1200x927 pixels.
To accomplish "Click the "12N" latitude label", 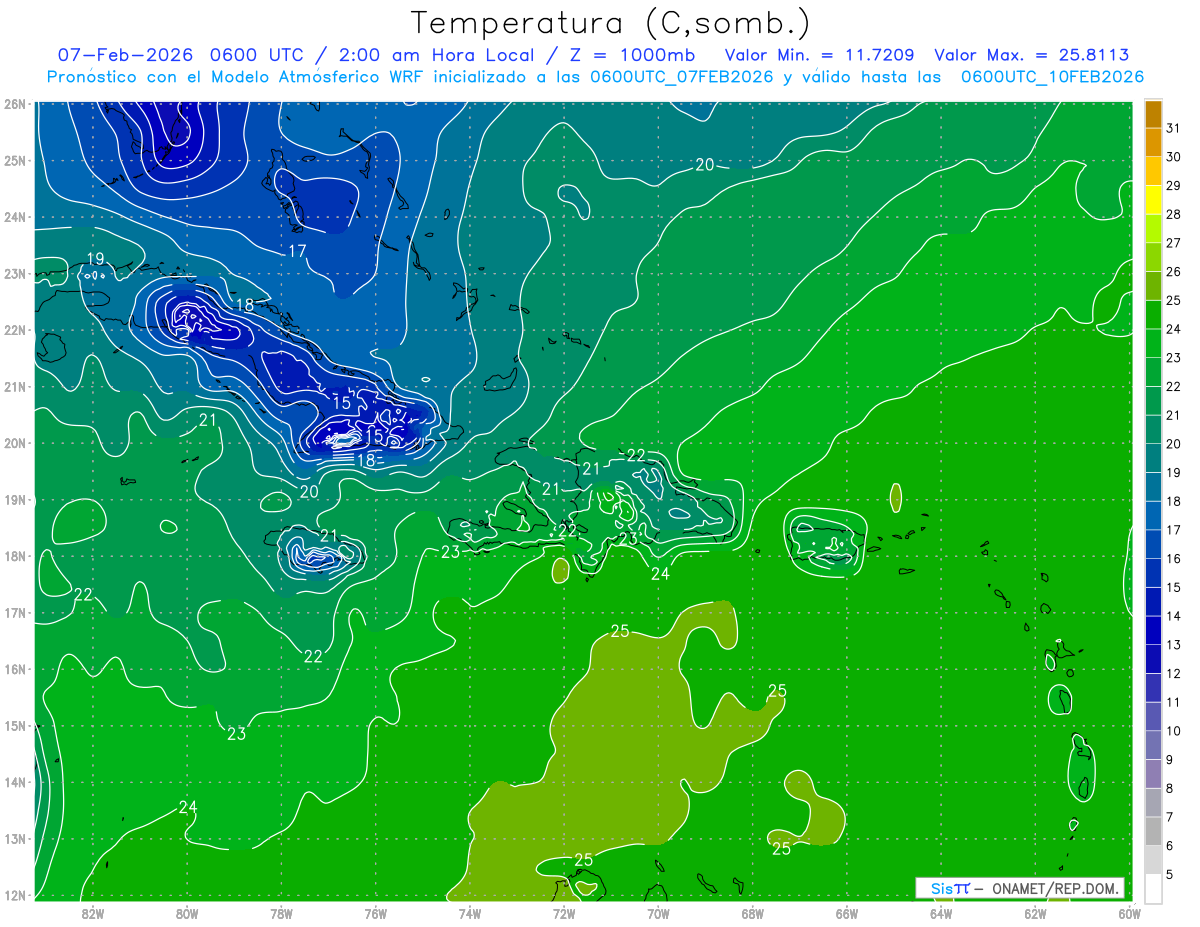I will click(x=14, y=895).
